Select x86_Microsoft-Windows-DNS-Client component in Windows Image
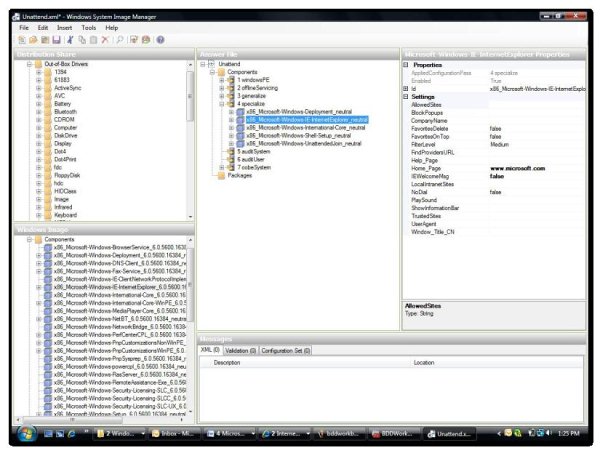600x453 pixels. tap(120, 263)
